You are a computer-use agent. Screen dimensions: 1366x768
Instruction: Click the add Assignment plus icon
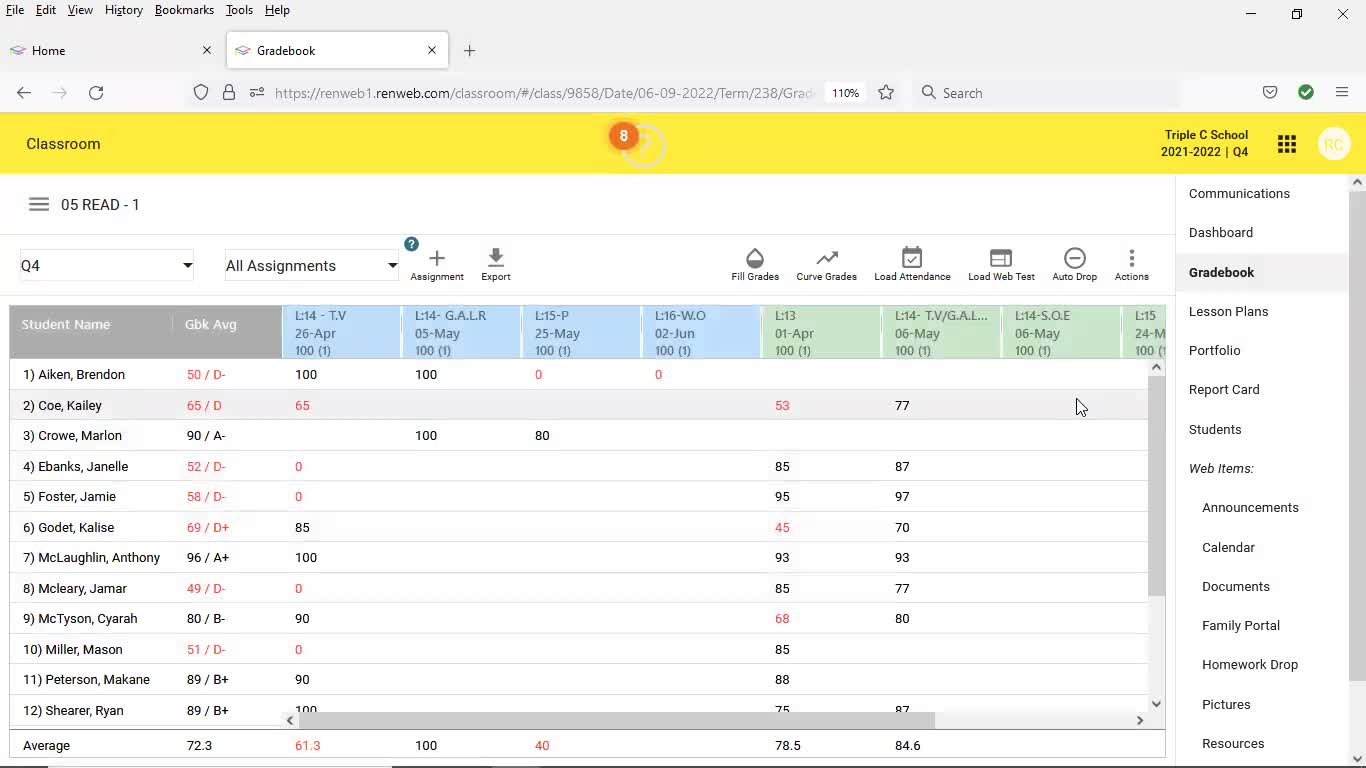click(437, 258)
